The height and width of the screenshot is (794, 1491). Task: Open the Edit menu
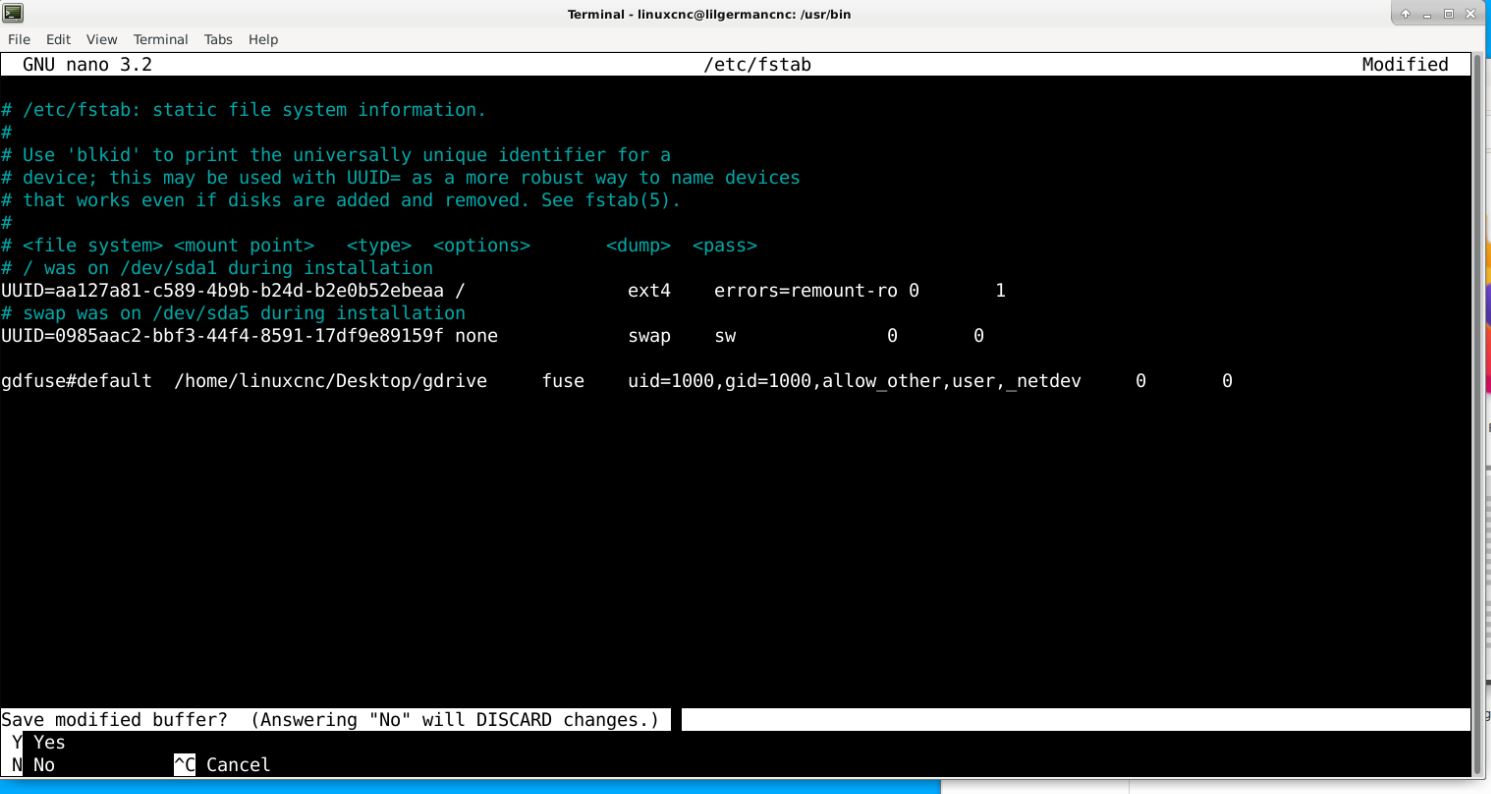(58, 40)
